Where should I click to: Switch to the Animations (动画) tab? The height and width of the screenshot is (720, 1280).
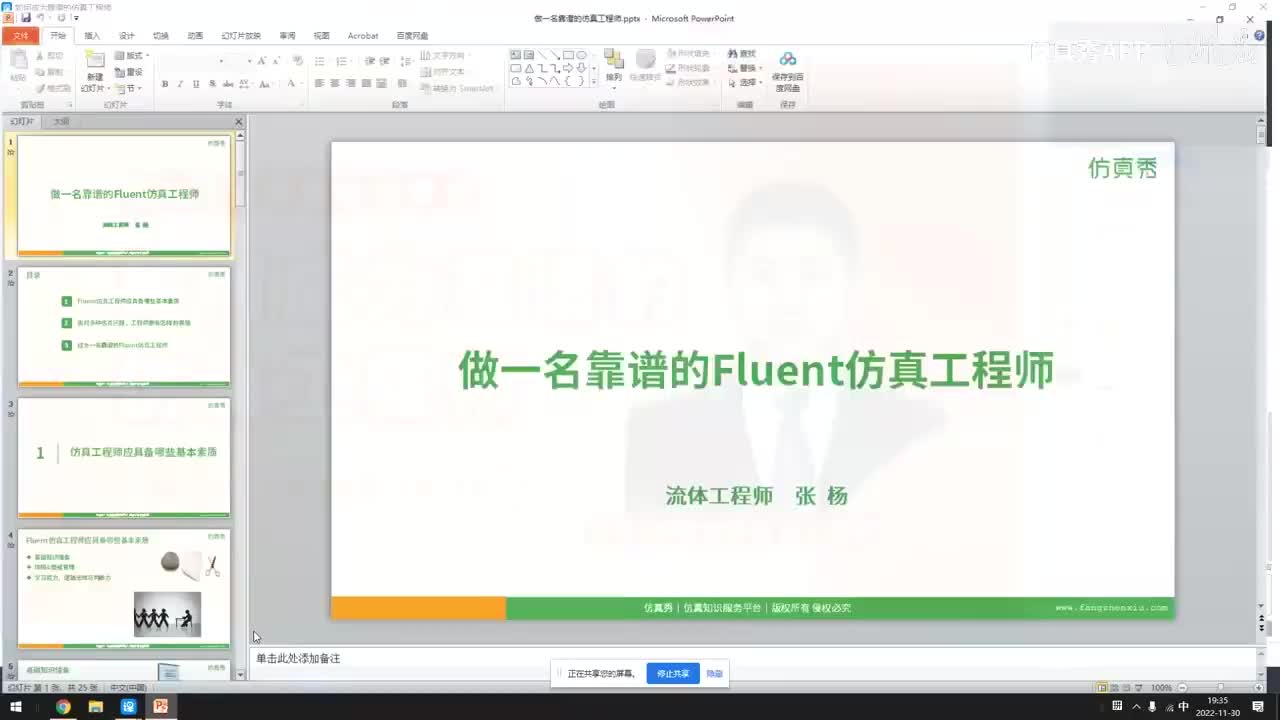pyautogui.click(x=195, y=35)
